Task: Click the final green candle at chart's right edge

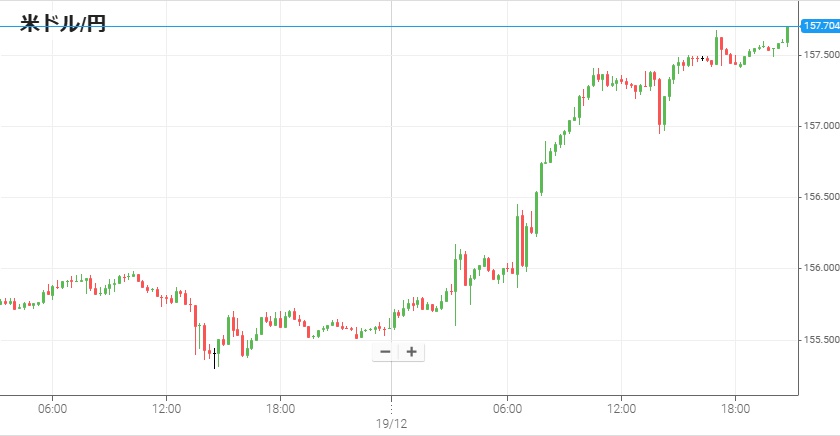Action: click(x=788, y=35)
